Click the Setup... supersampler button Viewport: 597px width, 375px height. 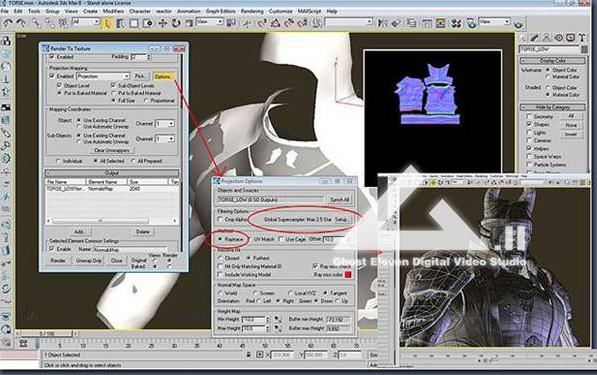pos(341,220)
